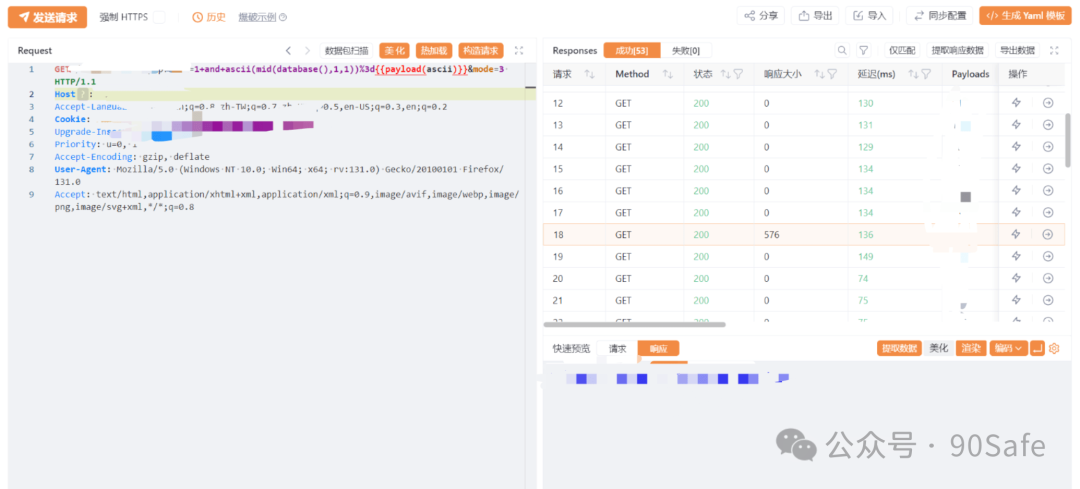
Task: Click the lightning icon in row 20
Action: coord(1015,279)
